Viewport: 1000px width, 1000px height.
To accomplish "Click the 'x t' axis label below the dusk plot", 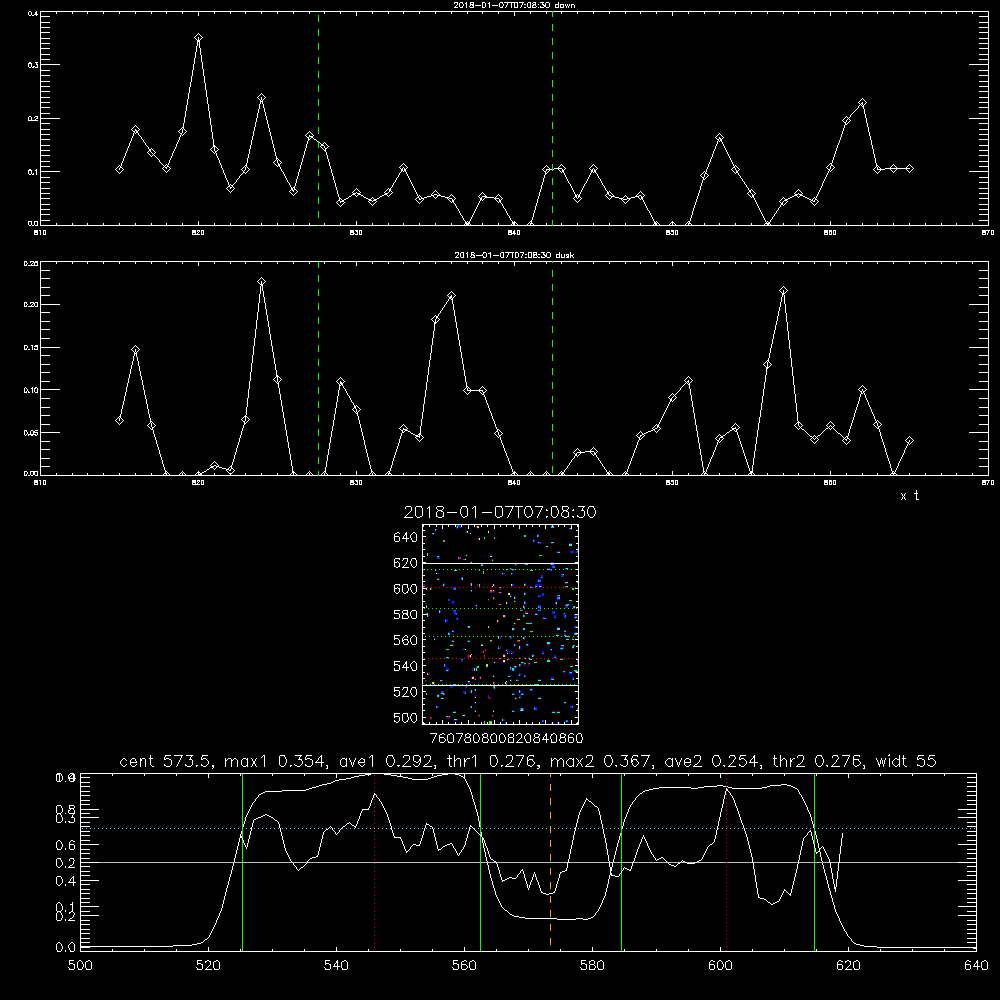I will pyautogui.click(x=909, y=496).
